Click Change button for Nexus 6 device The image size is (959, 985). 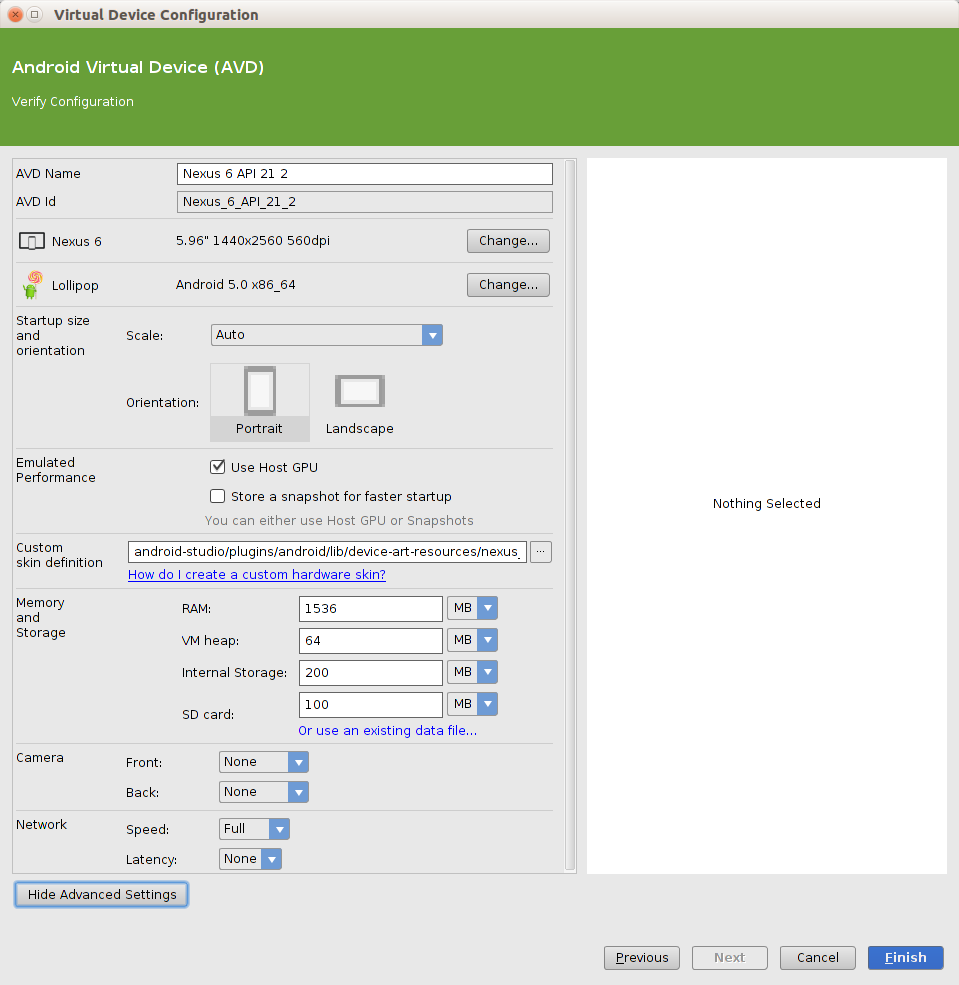pyautogui.click(x=508, y=241)
